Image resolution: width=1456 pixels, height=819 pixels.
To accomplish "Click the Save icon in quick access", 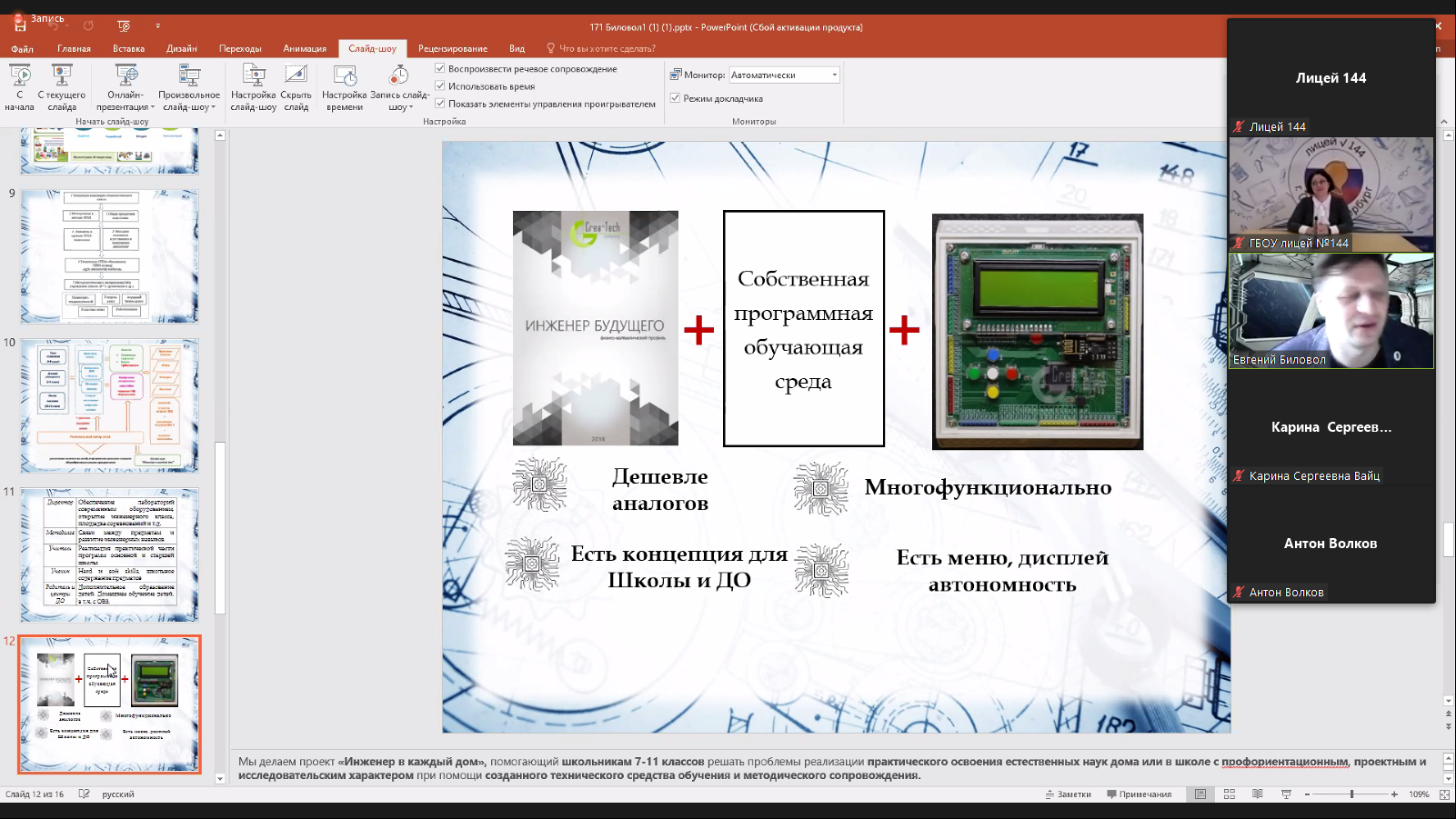I will [x=19, y=26].
